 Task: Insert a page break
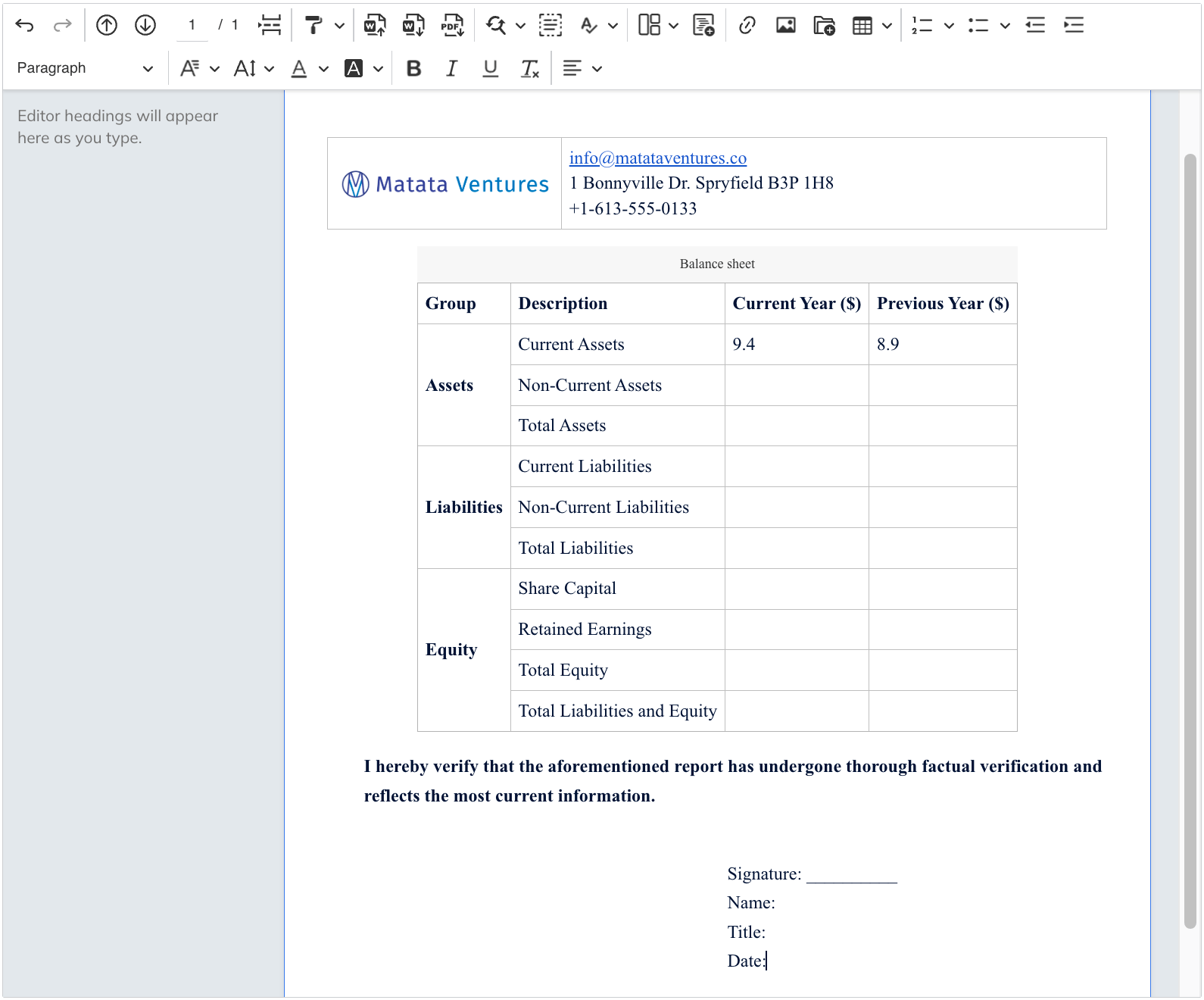269,25
